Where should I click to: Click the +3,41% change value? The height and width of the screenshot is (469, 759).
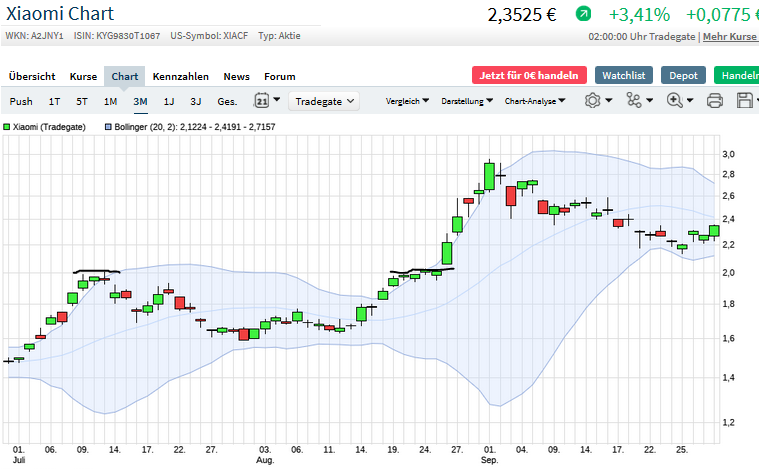(x=639, y=15)
